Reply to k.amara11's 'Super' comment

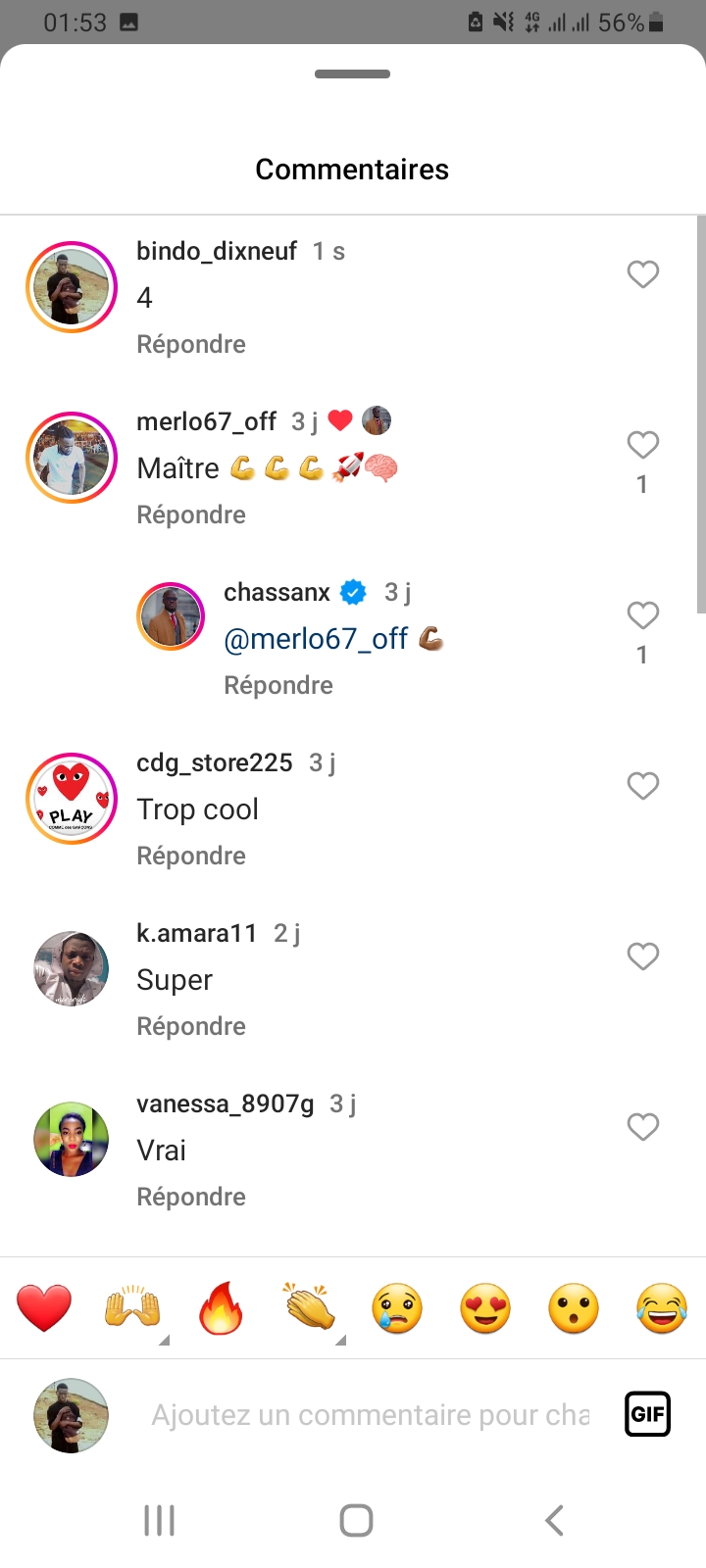click(x=191, y=1026)
